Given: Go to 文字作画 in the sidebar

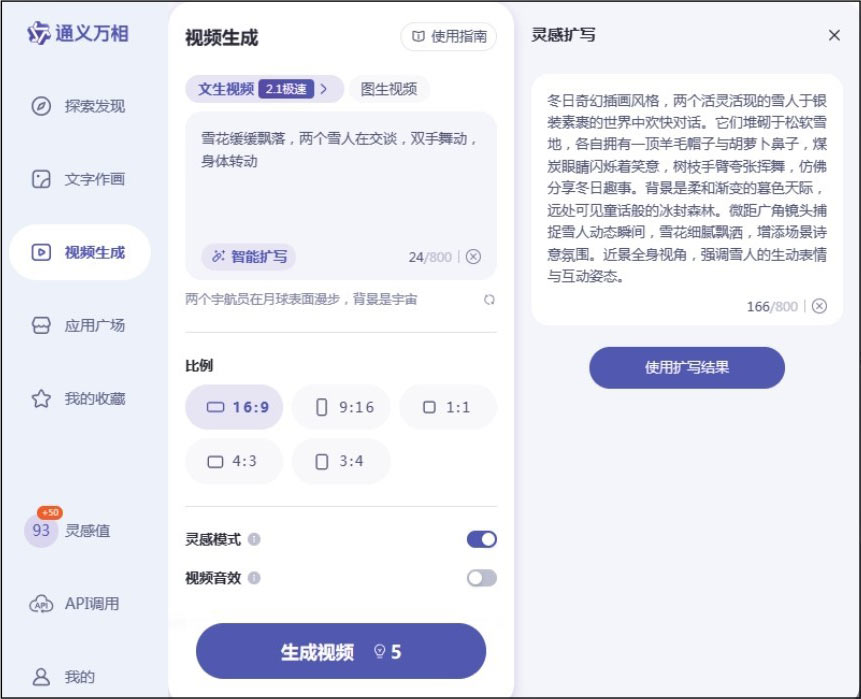Looking at the screenshot, I should (80, 180).
